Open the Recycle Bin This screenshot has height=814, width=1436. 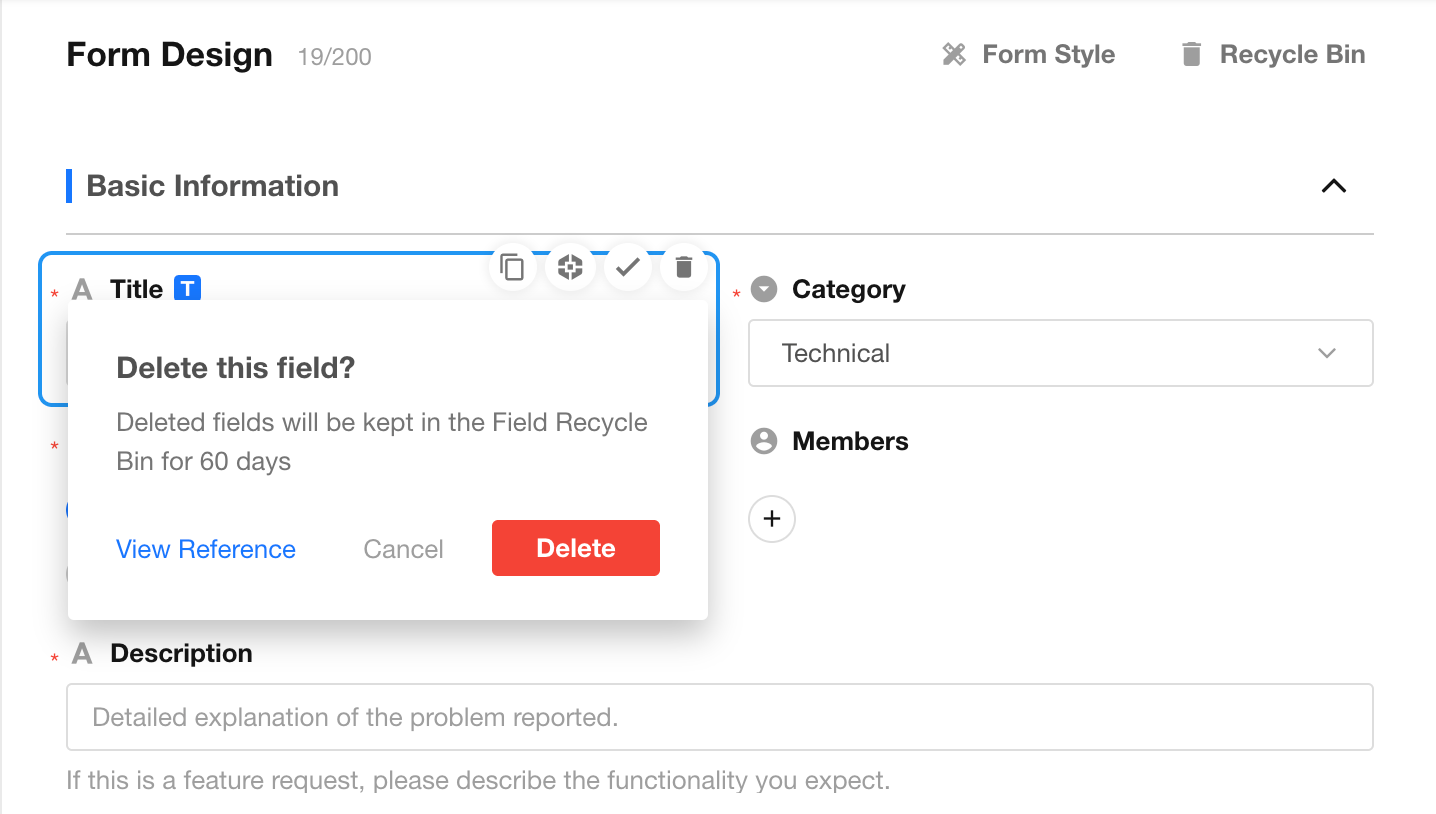click(1272, 54)
